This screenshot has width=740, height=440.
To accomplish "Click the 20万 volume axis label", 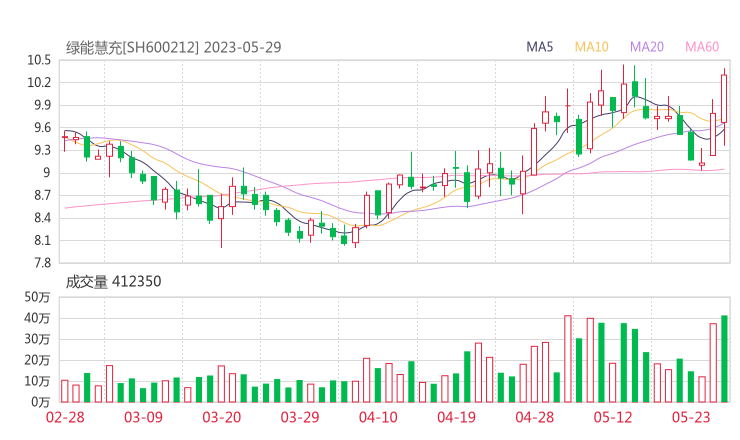I will (x=37, y=360).
